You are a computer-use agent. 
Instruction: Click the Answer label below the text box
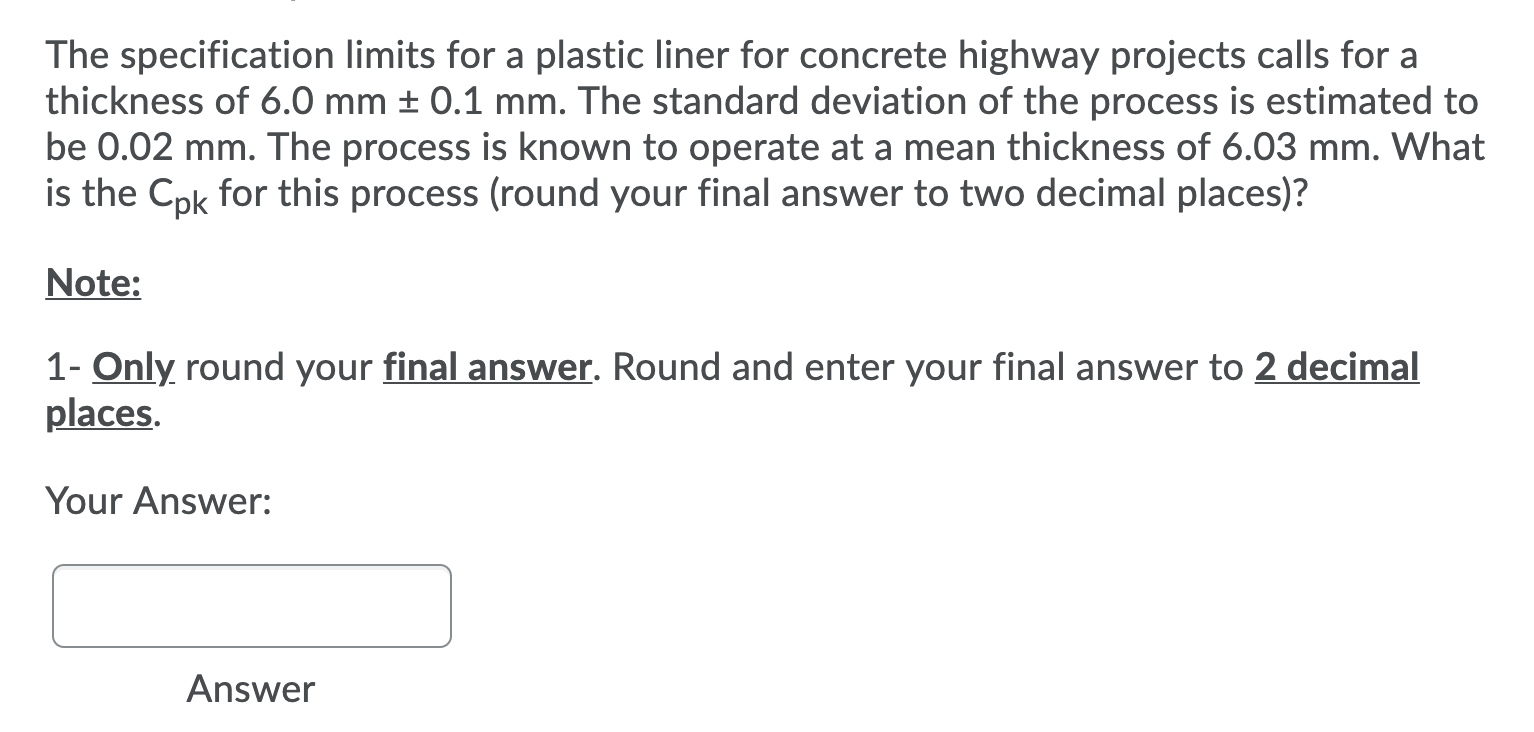[250, 688]
